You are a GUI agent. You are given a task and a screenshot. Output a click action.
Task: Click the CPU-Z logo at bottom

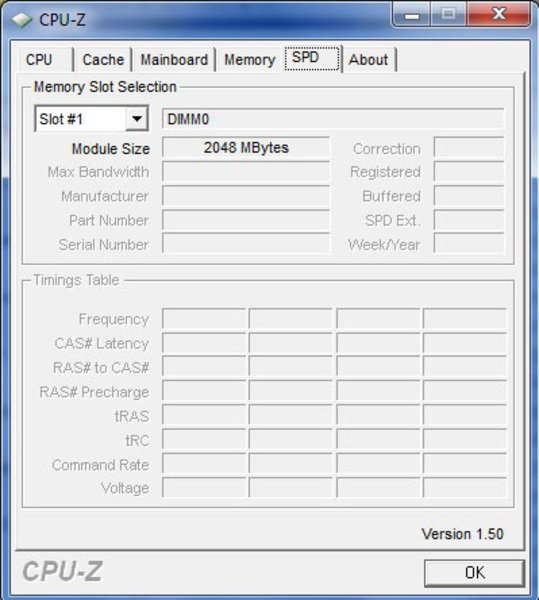[x=62, y=572]
